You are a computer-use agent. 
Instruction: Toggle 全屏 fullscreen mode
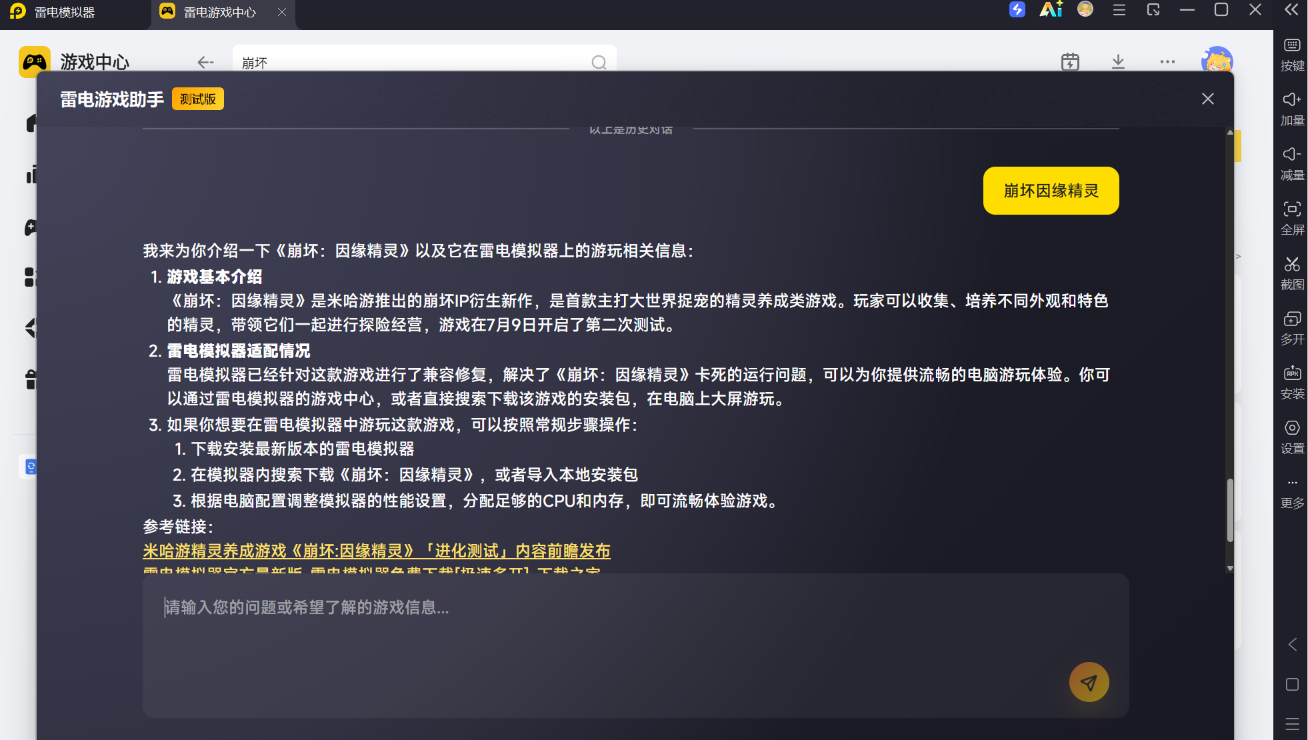click(x=1292, y=219)
